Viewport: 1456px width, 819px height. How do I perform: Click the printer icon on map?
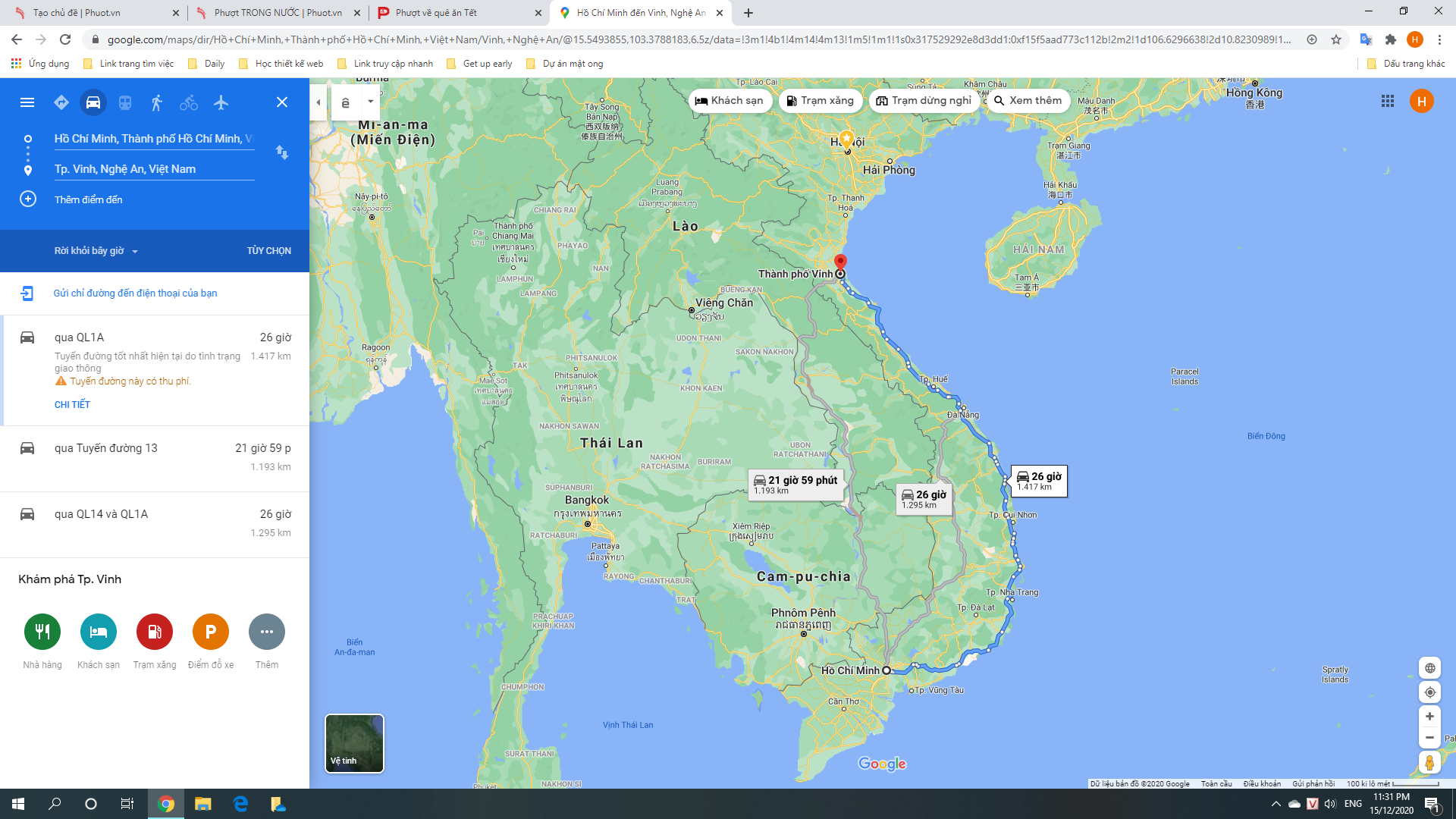[x=346, y=102]
